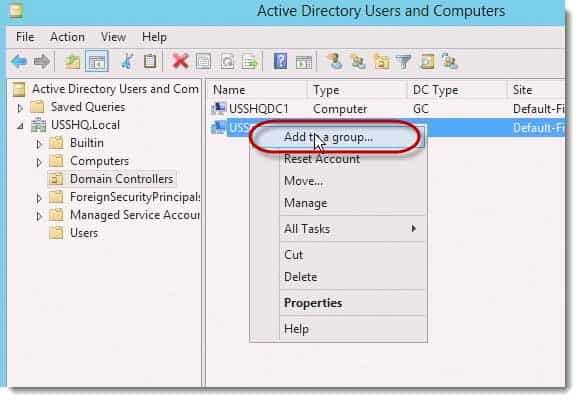This screenshot has height=402, width=580.
Task: Toggle the action pane toolbar icon
Action: click(x=304, y=63)
